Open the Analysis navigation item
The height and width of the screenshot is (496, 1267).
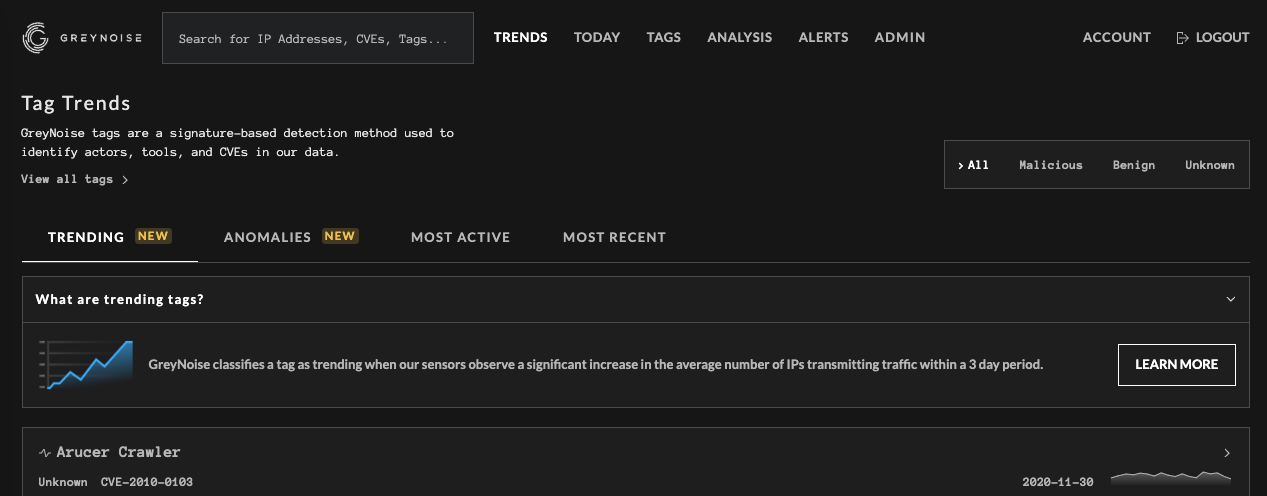point(740,38)
